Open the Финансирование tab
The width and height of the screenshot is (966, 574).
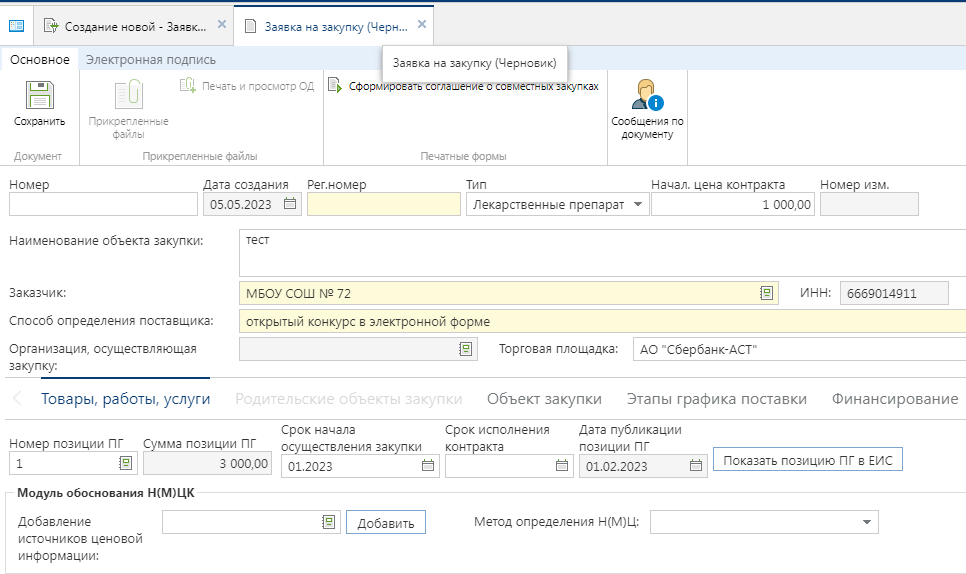click(x=895, y=399)
